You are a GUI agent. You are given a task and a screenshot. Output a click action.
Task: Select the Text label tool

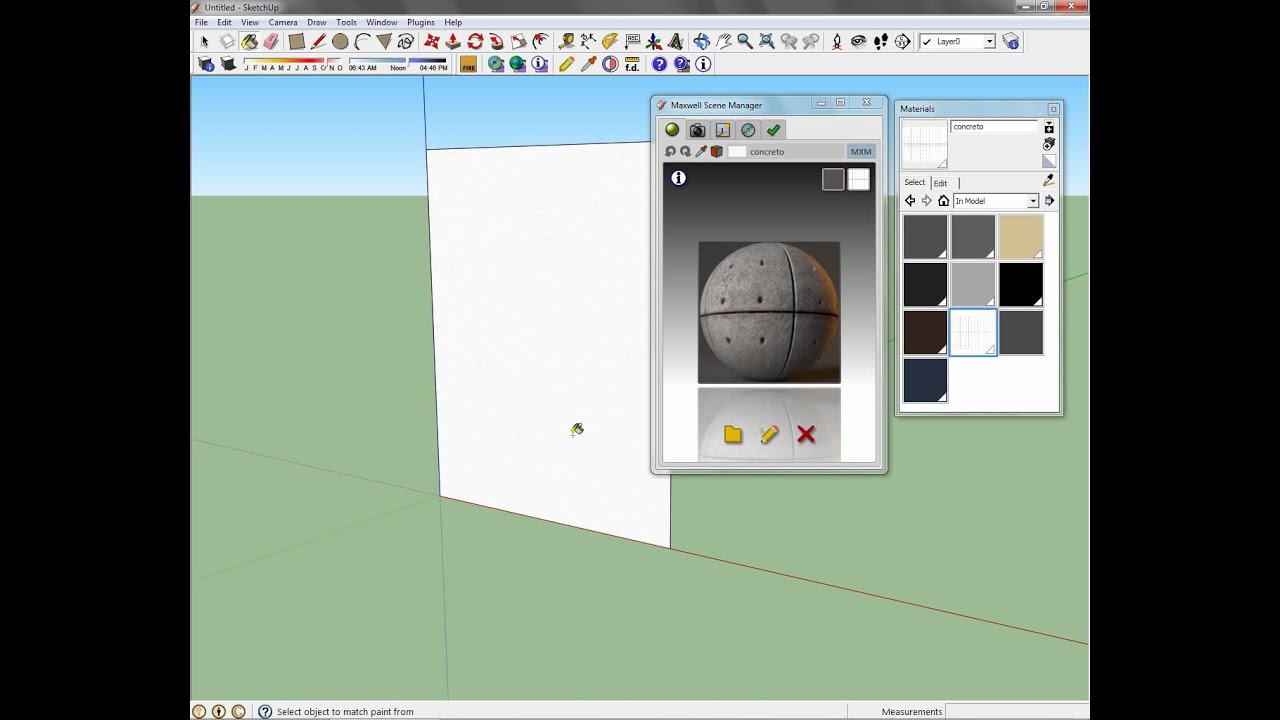(x=632, y=42)
